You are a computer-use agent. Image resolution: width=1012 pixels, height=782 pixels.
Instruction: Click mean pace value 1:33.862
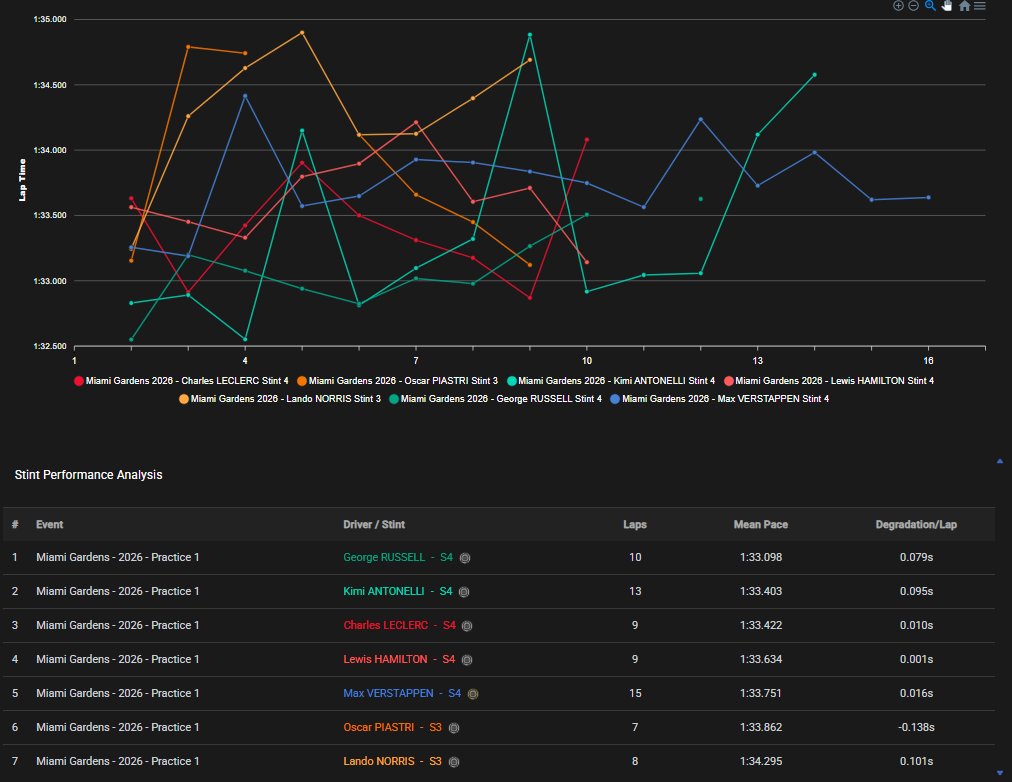(761, 727)
